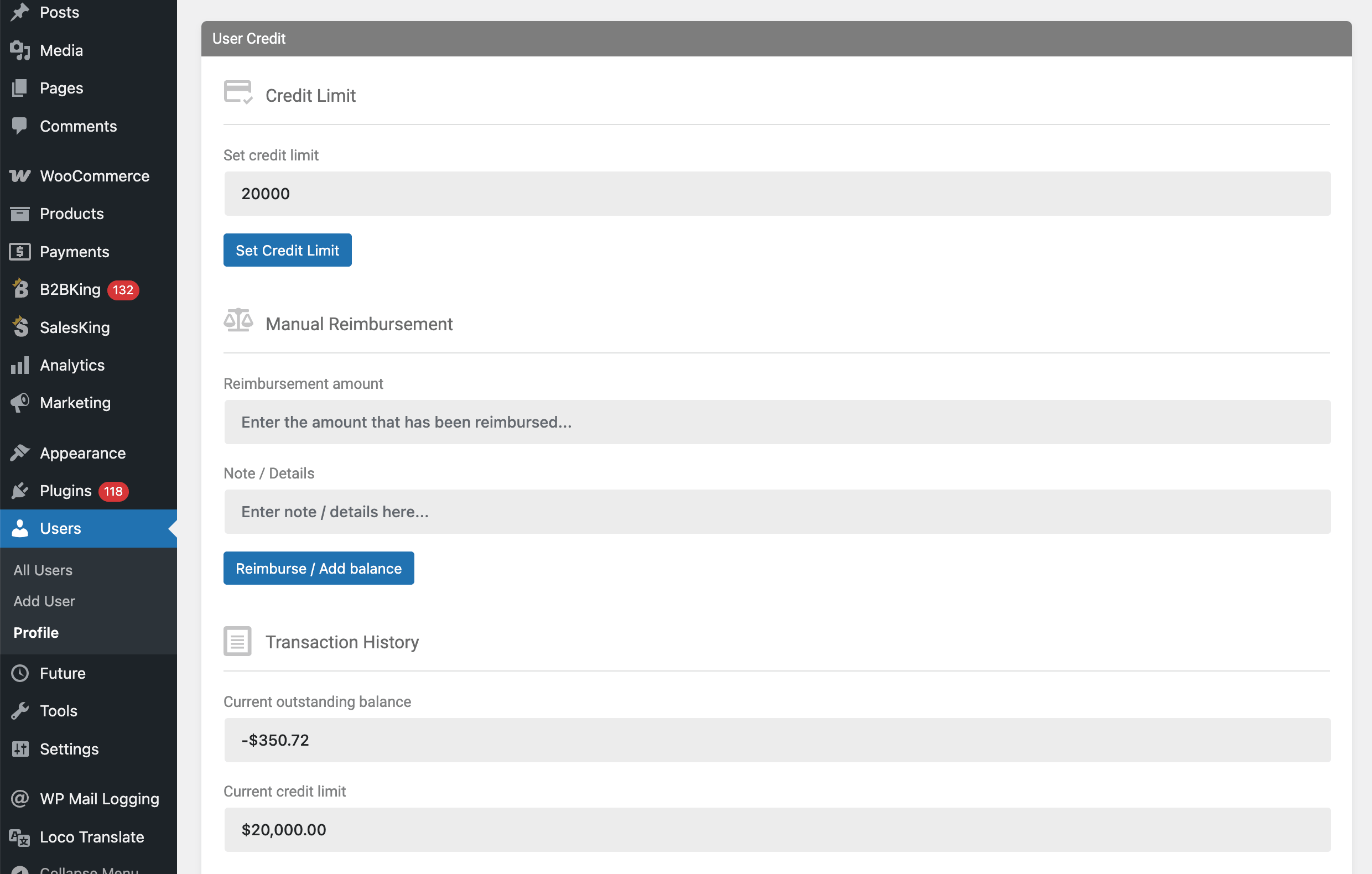Focus the Set credit limit field

point(777,194)
